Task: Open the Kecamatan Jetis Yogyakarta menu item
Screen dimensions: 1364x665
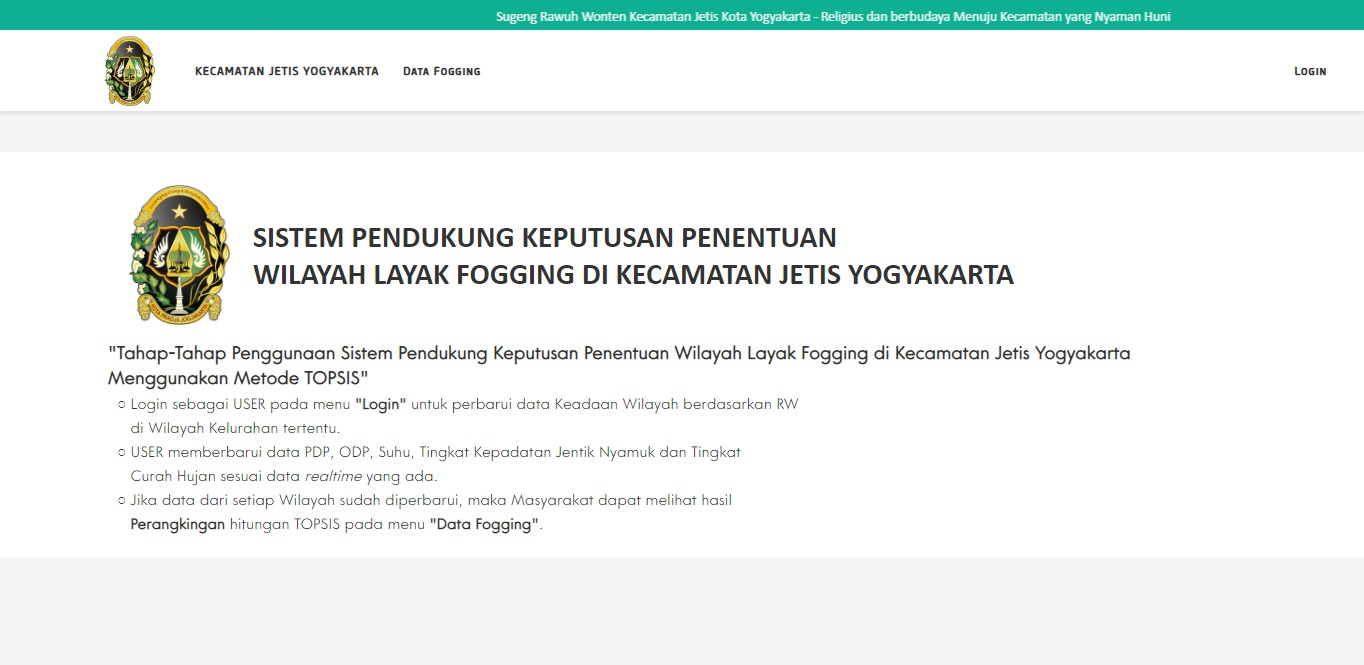Action: click(x=287, y=71)
